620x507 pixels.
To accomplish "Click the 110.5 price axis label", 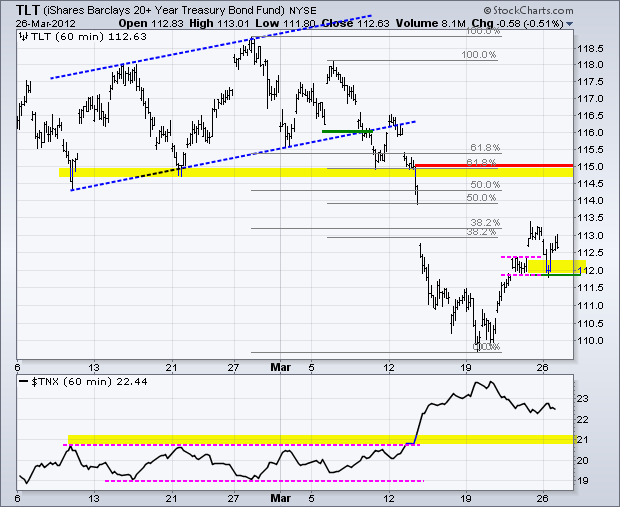I will click(x=590, y=323).
